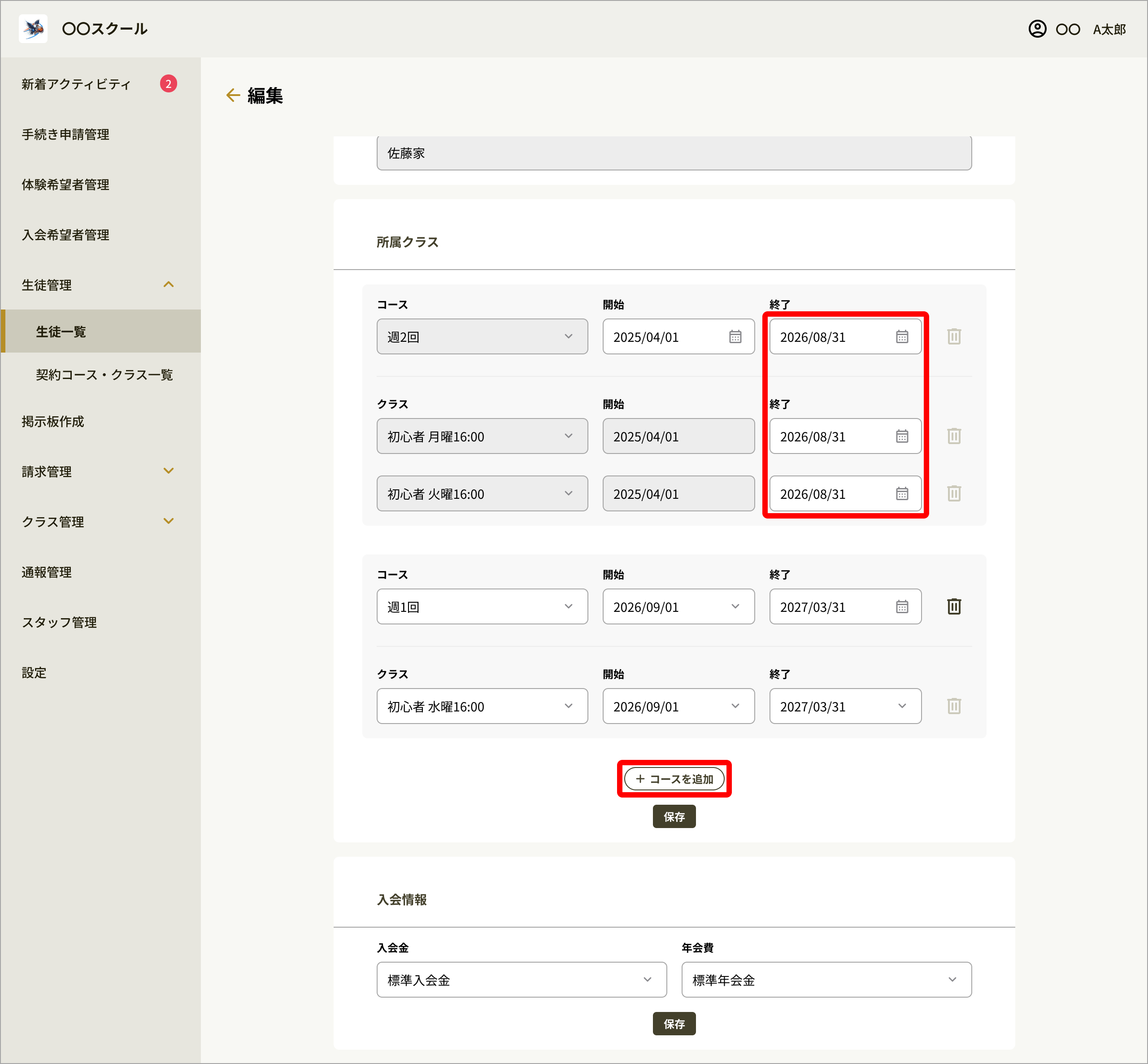Screen dimensions: 1148x1064
Task: Save the 入会情報 section
Action: [674, 1024]
